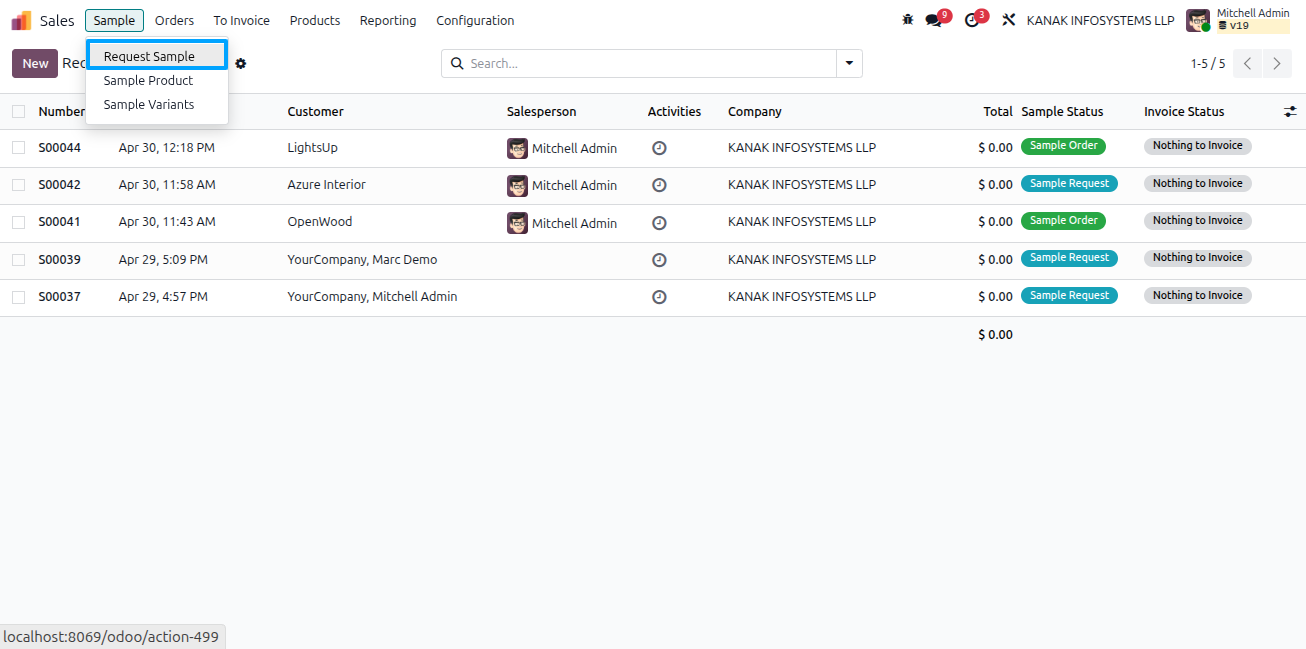Open the Configuration menu
1306x649 pixels.
(475, 20)
